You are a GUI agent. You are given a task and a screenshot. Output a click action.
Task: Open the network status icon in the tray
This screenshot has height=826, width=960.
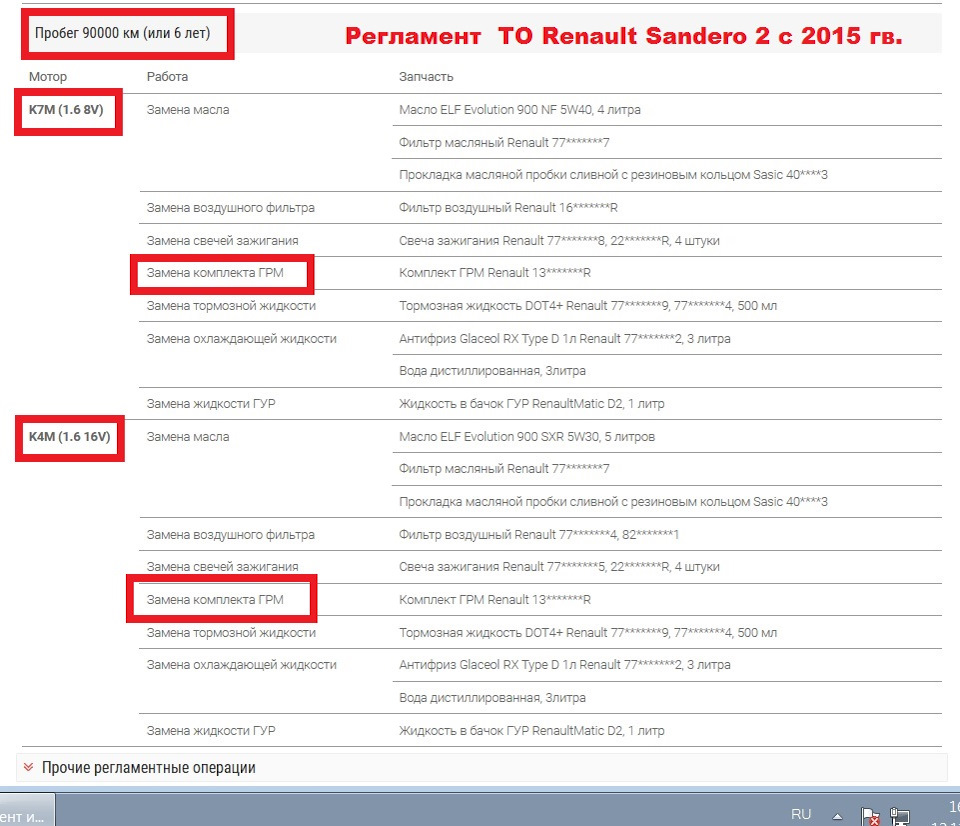pos(899,817)
